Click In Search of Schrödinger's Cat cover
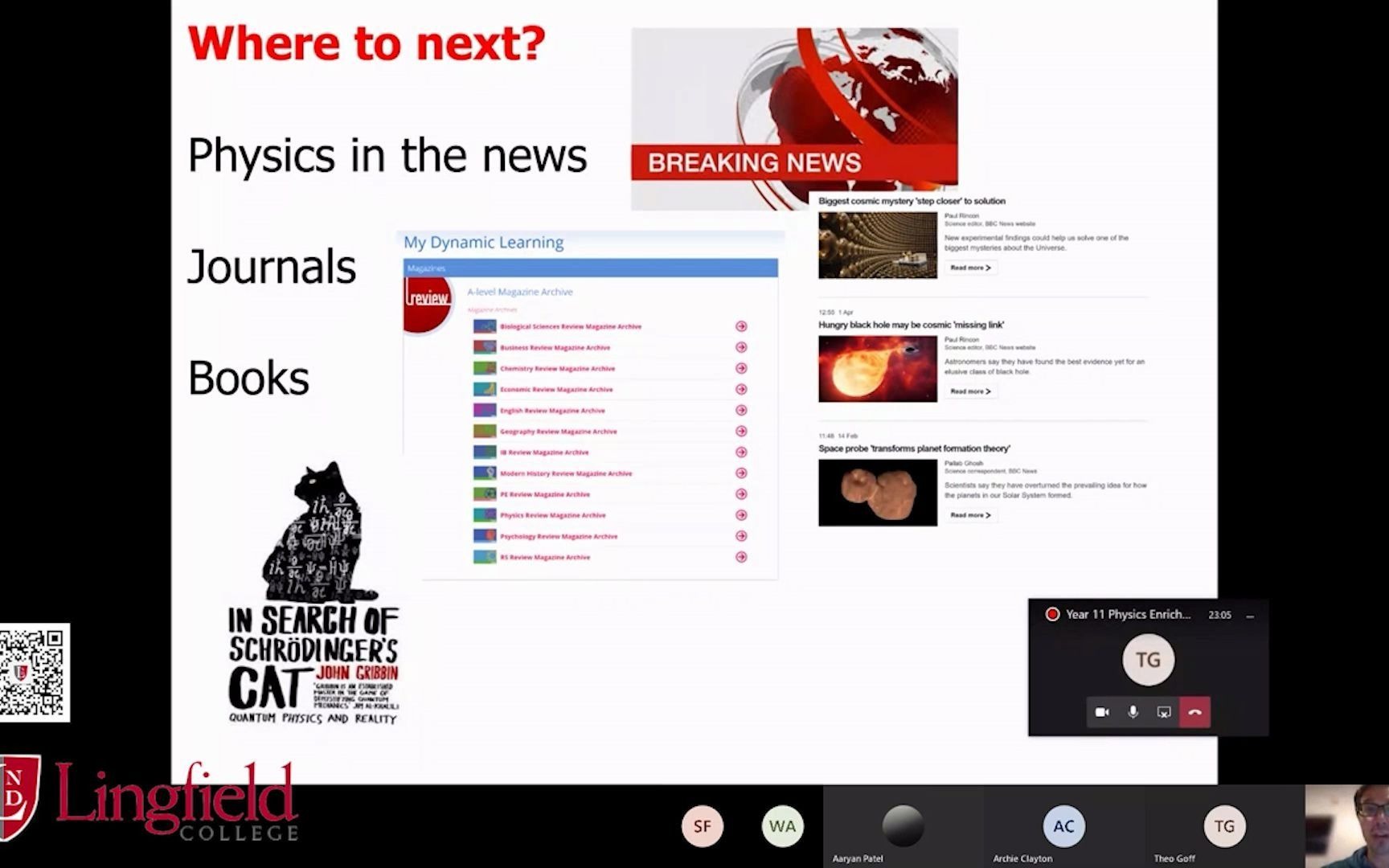This screenshot has height=868, width=1389. pos(313,593)
